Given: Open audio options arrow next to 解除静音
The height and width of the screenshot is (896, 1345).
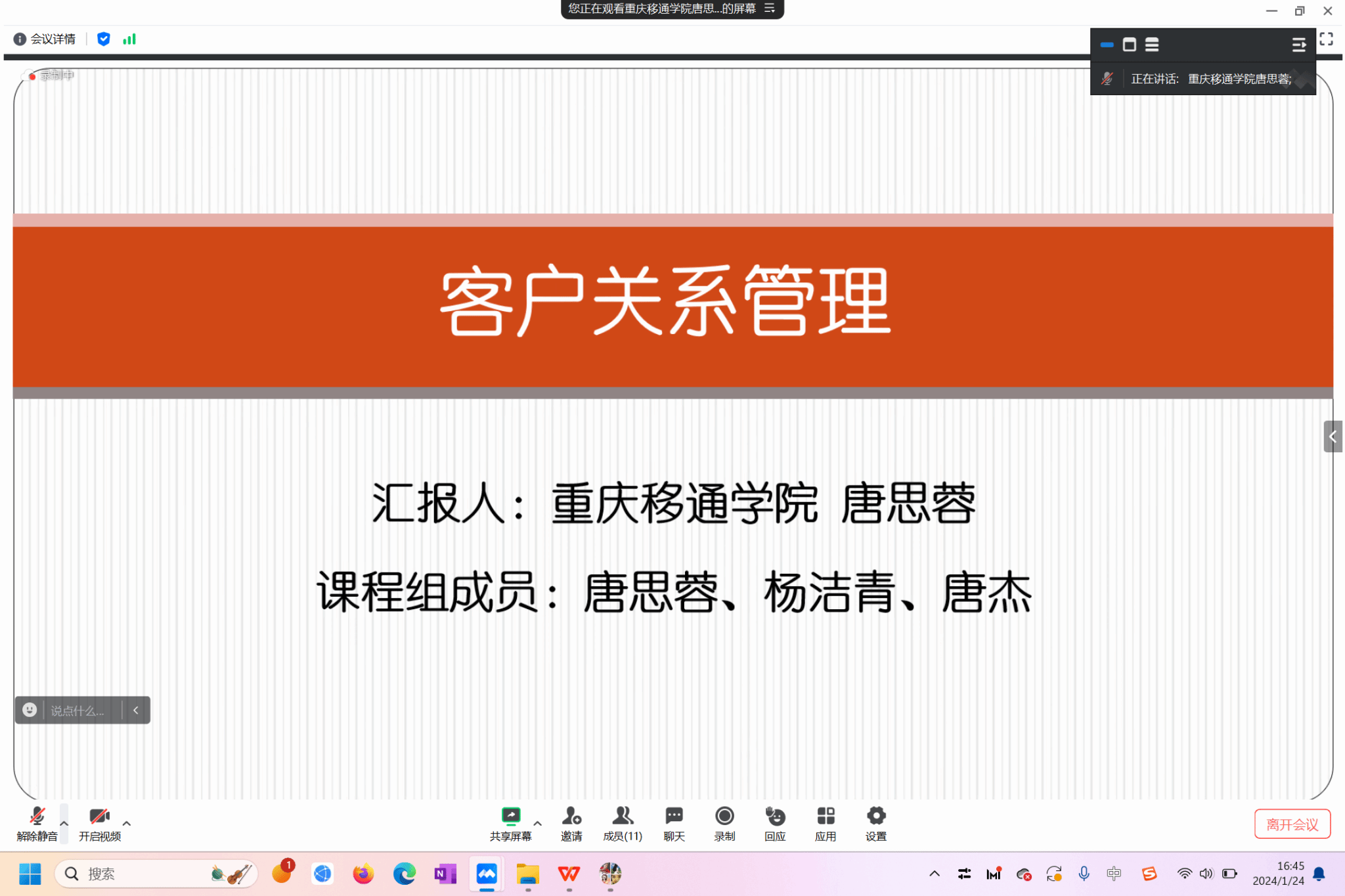Looking at the screenshot, I should pos(64,823).
